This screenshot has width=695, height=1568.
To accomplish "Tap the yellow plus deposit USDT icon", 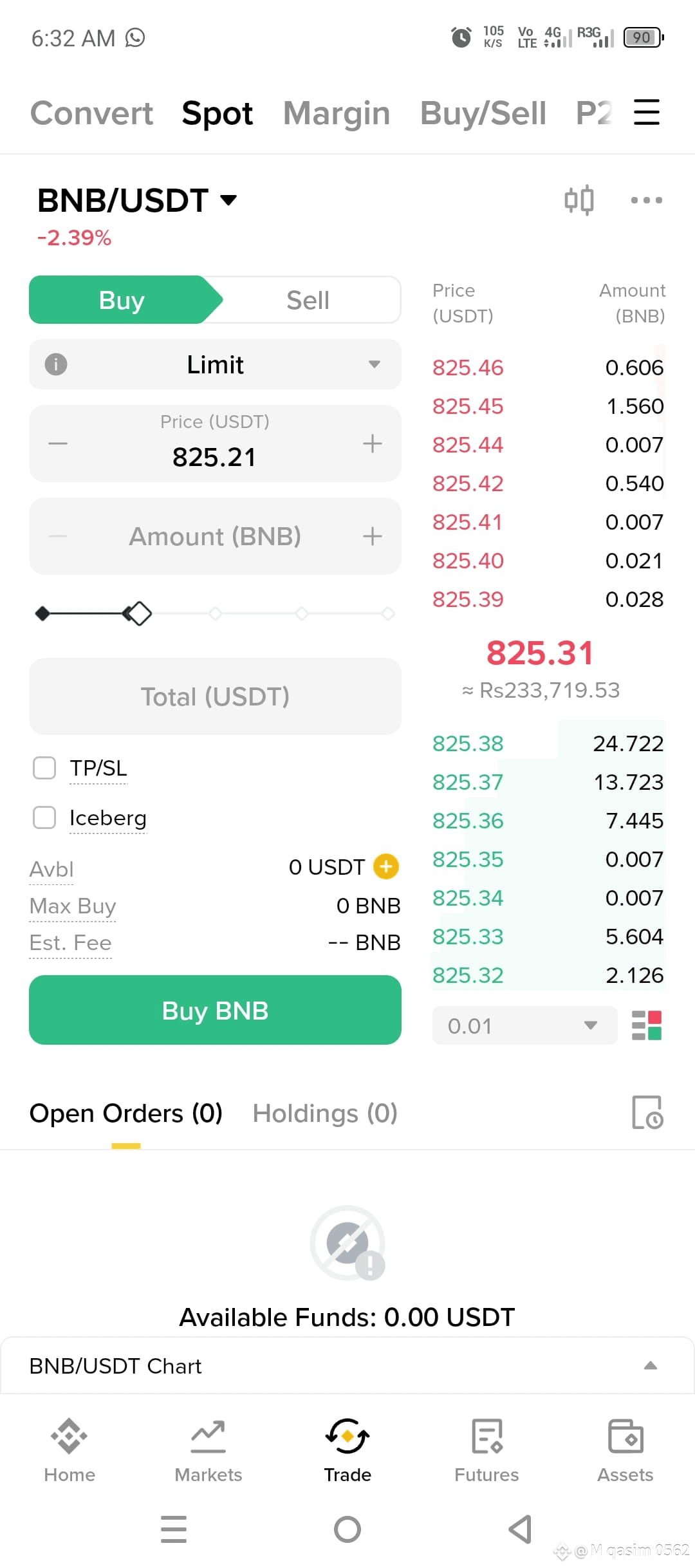I will [x=386, y=866].
